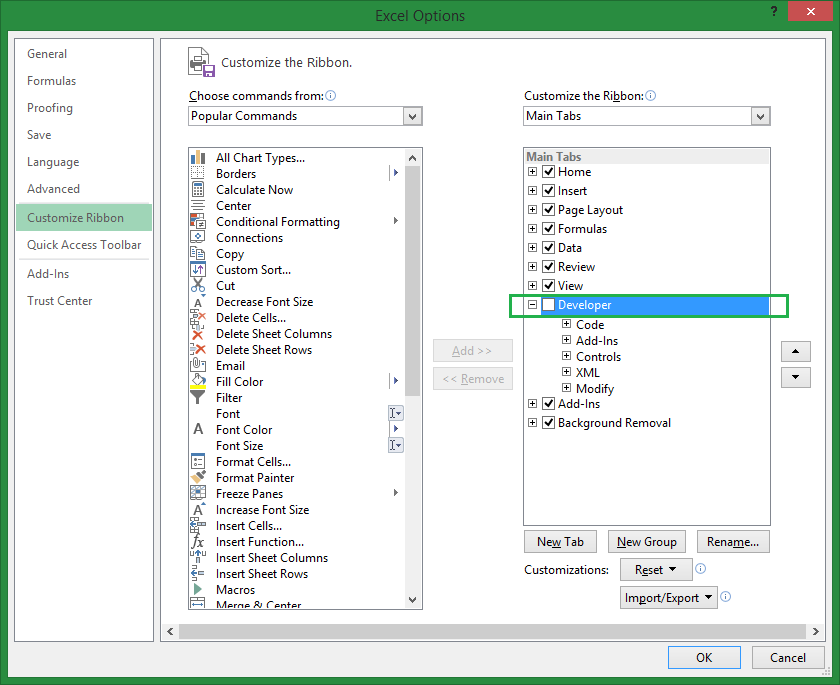
Task: Open the Popular Commands dropdown
Action: click(412, 116)
